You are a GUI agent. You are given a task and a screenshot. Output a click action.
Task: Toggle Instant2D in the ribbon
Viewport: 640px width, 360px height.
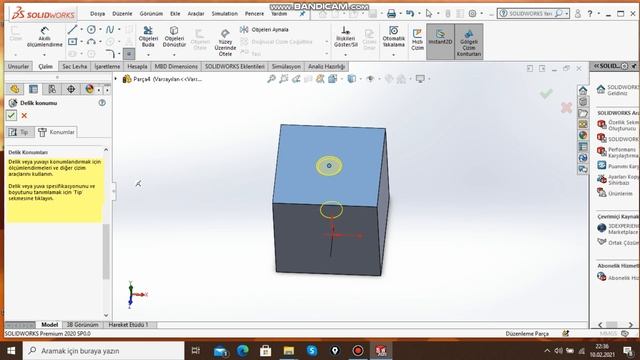440,41
